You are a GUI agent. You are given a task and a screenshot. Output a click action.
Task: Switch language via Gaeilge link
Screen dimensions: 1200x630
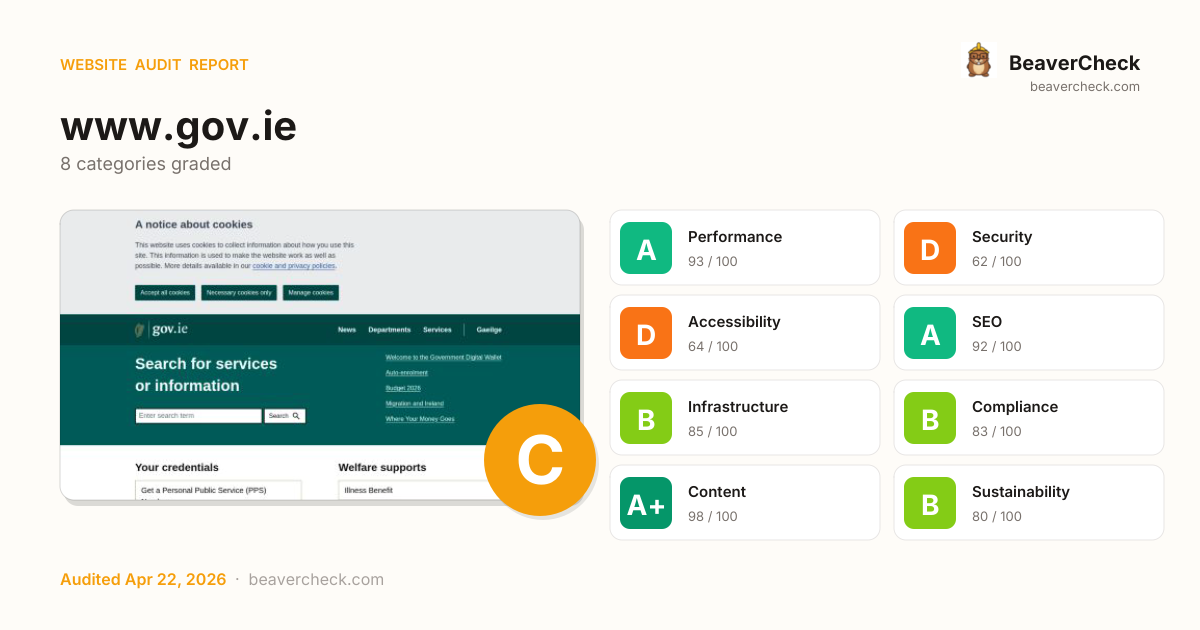[x=489, y=330]
